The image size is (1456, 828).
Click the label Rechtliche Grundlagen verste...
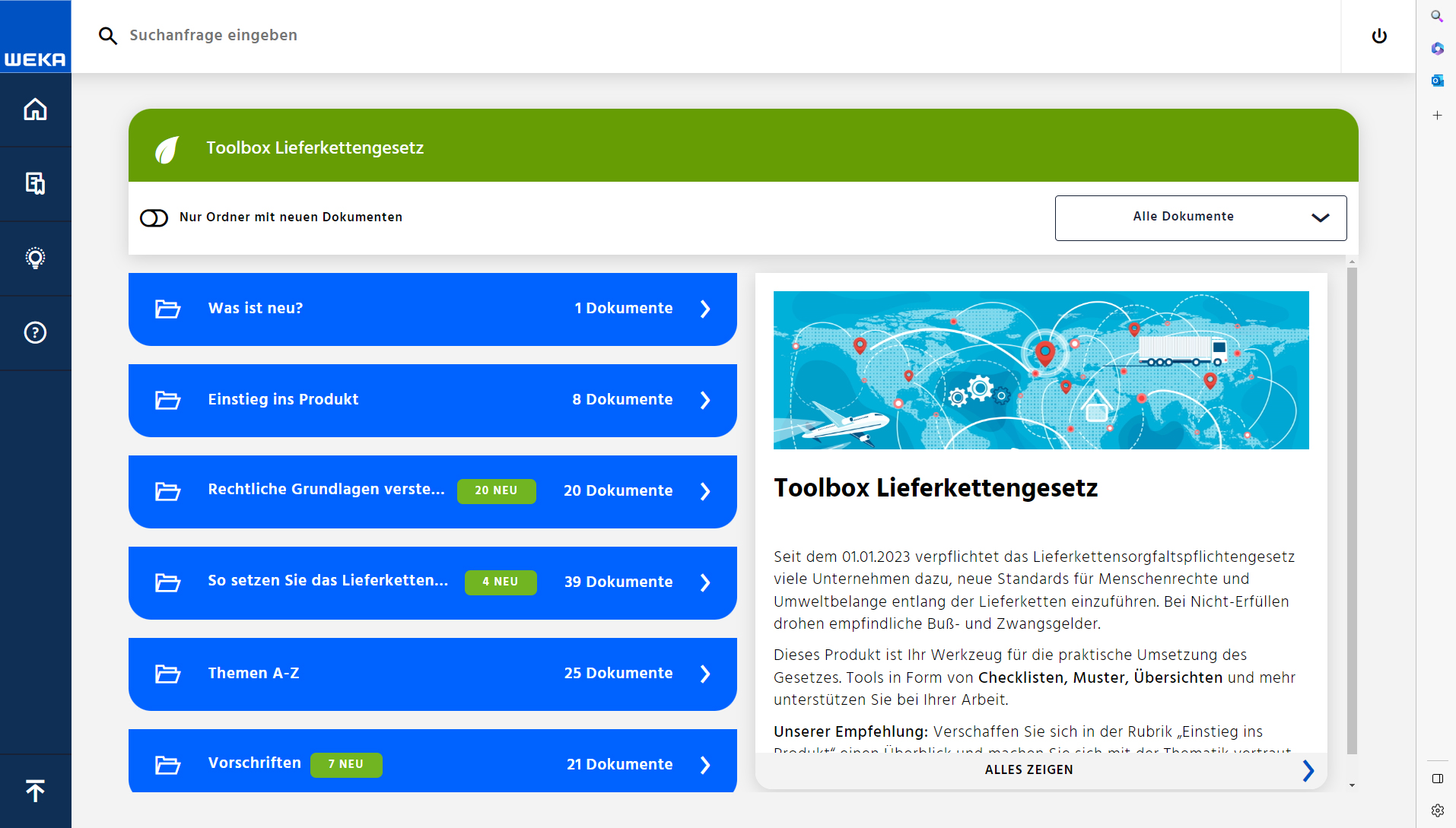326,490
